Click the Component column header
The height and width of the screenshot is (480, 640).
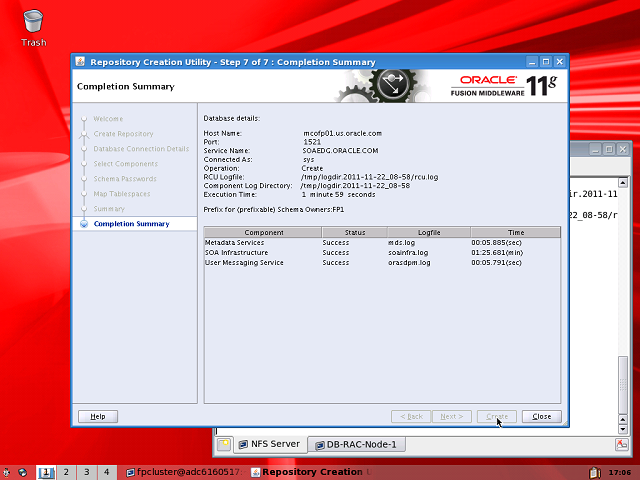pyautogui.click(x=263, y=232)
